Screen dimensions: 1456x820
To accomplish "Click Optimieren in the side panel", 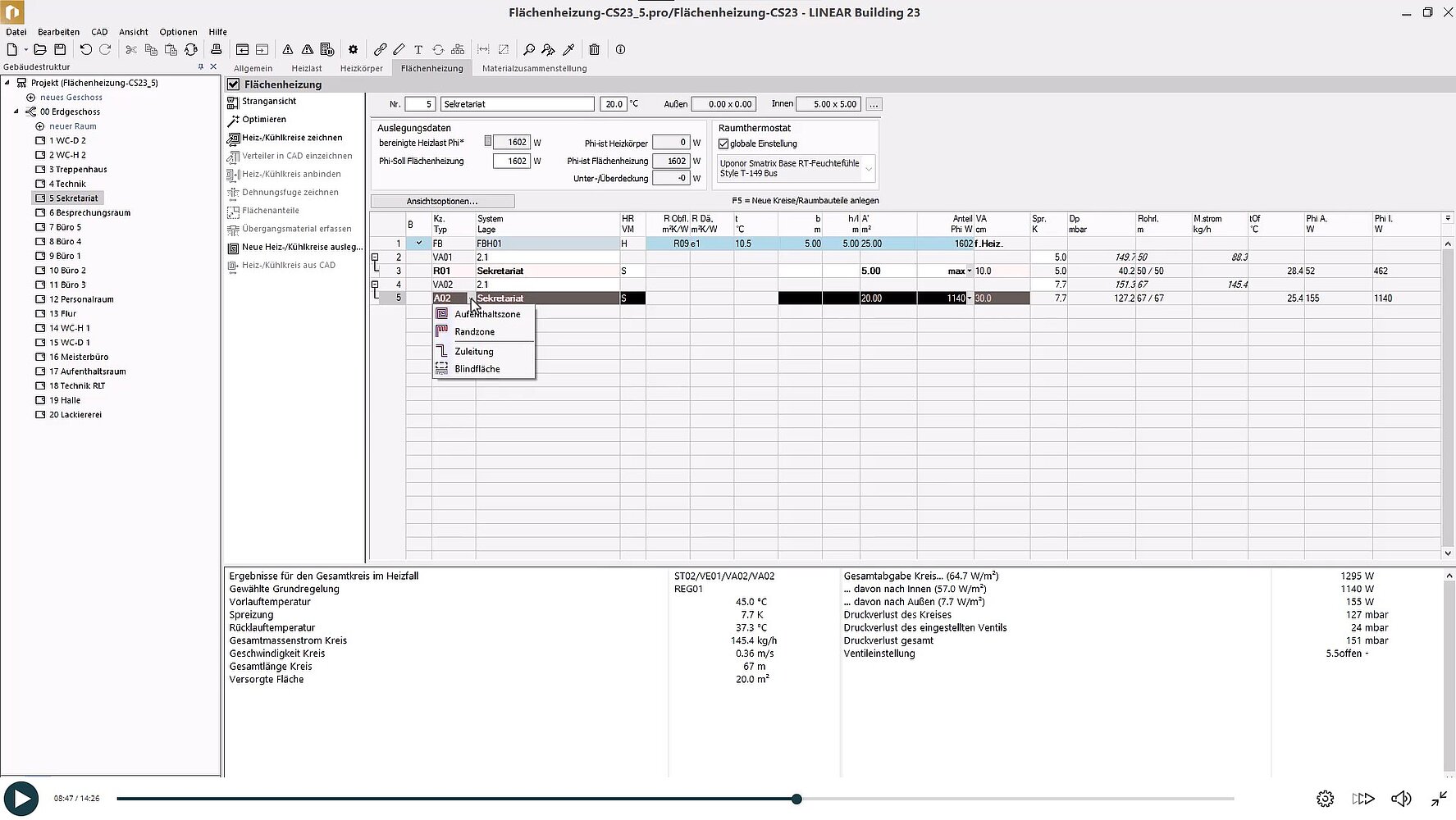I will tap(263, 120).
